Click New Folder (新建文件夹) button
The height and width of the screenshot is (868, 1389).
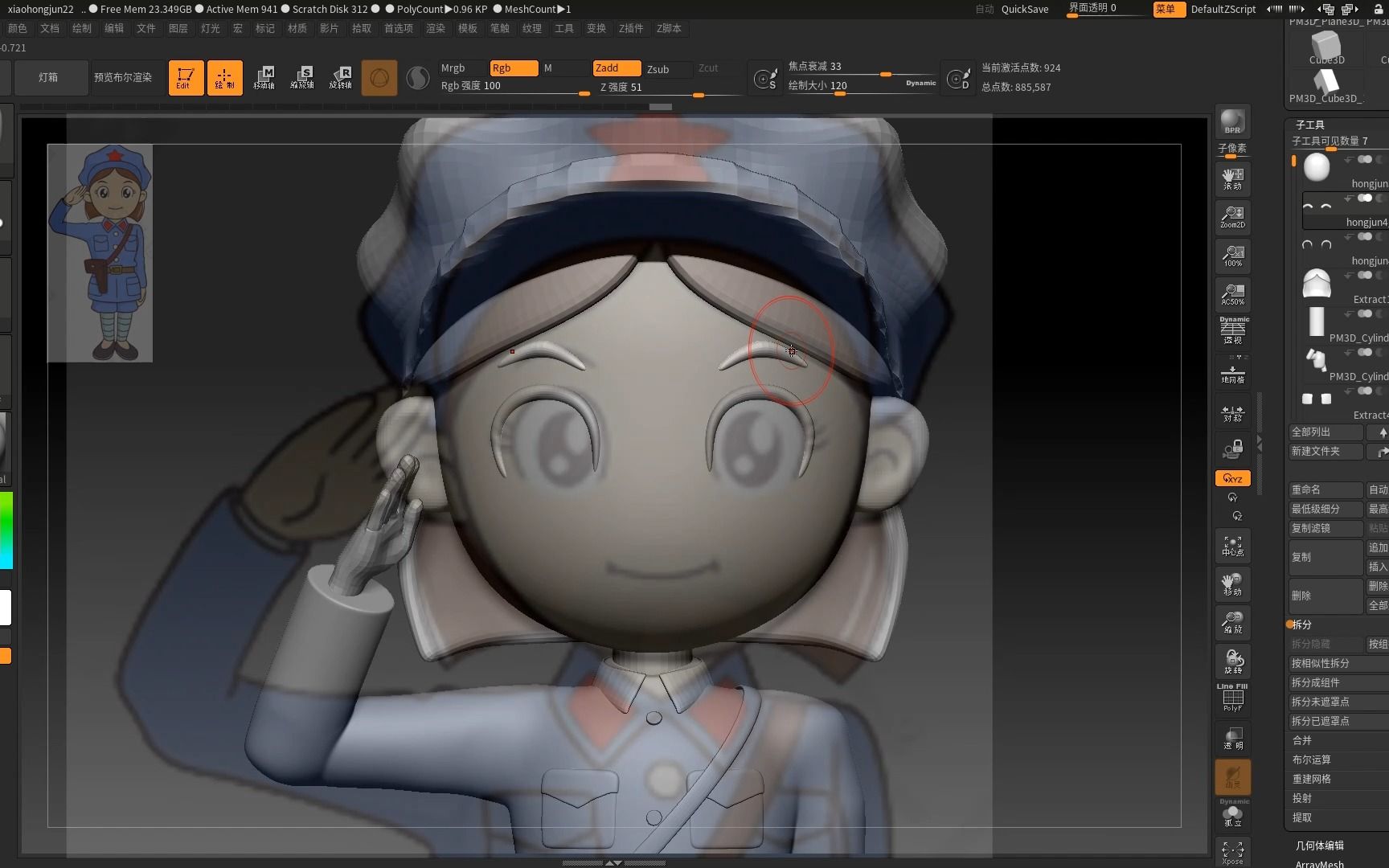(x=1326, y=452)
